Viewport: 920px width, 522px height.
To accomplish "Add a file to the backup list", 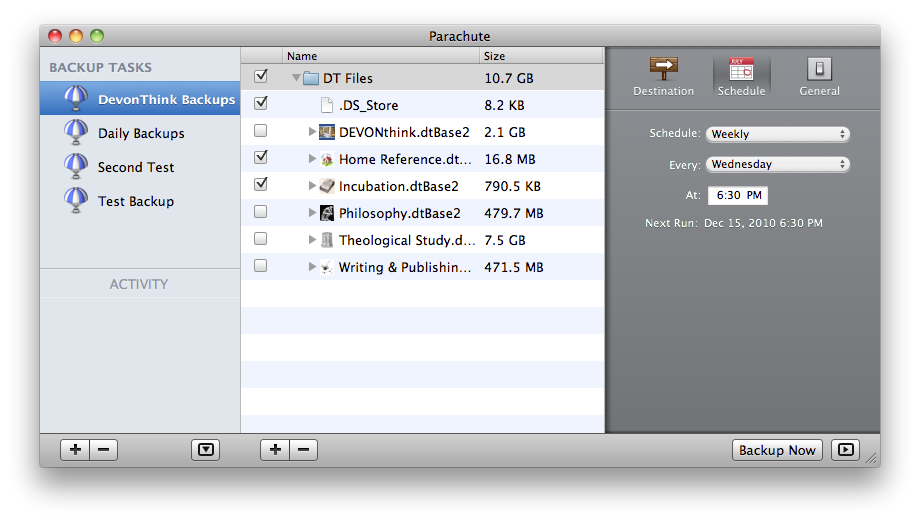I will (275, 450).
